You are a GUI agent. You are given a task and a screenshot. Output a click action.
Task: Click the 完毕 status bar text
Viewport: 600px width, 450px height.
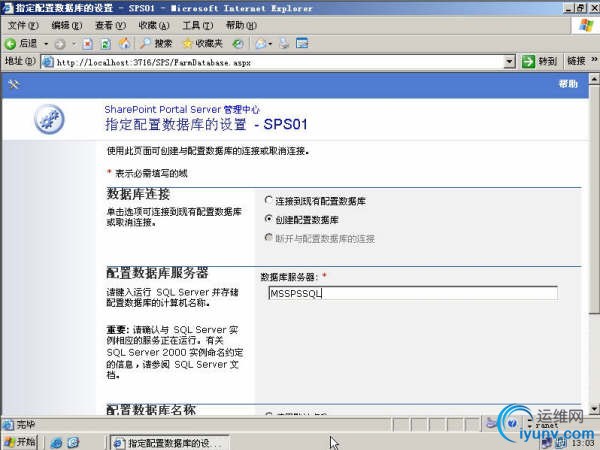(x=25, y=424)
